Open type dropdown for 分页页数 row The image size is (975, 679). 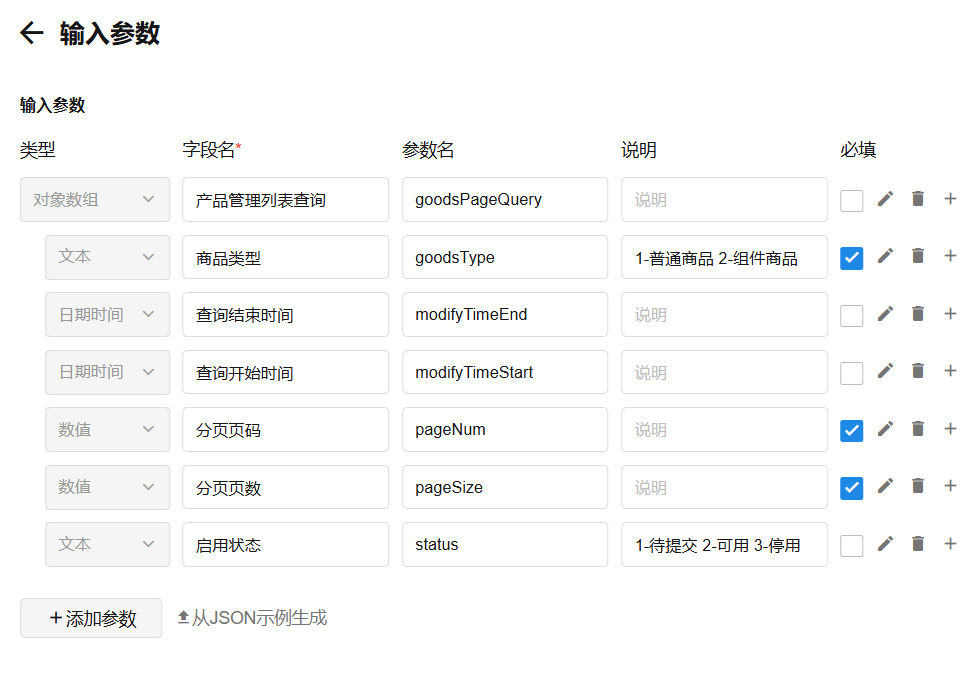click(x=108, y=487)
